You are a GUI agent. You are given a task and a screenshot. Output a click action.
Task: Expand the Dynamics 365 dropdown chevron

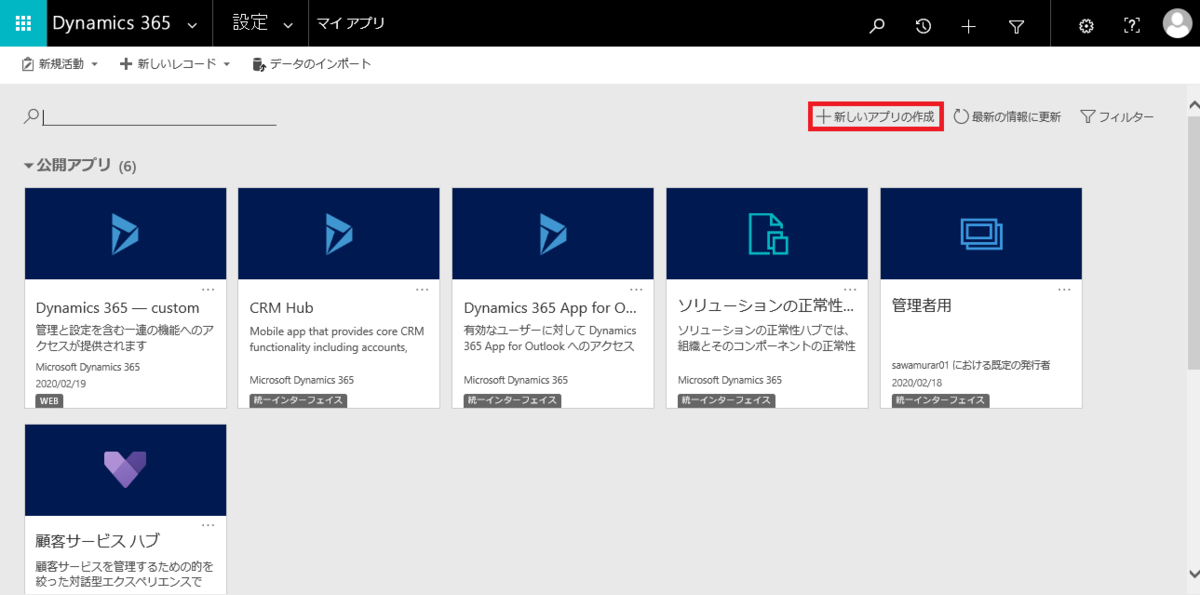tap(192, 25)
